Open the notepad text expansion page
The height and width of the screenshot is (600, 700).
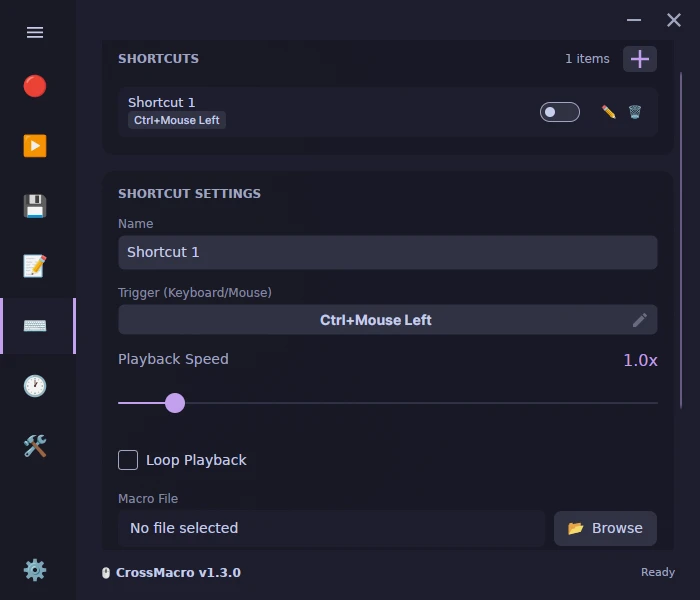[35, 266]
